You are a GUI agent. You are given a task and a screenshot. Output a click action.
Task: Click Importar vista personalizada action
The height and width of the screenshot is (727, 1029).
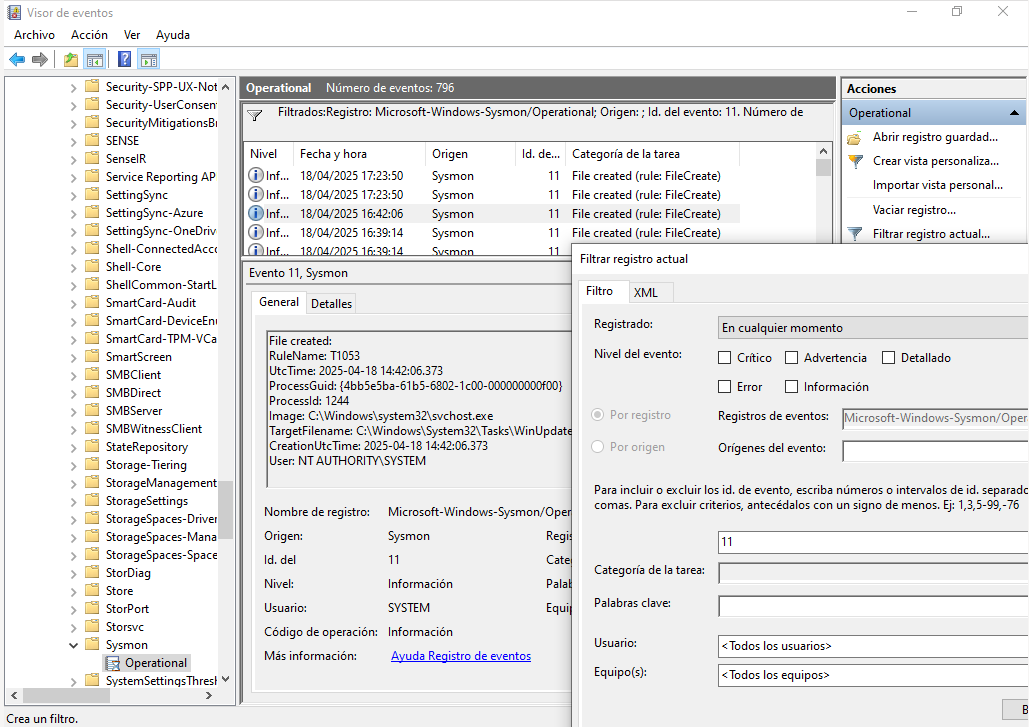937,185
